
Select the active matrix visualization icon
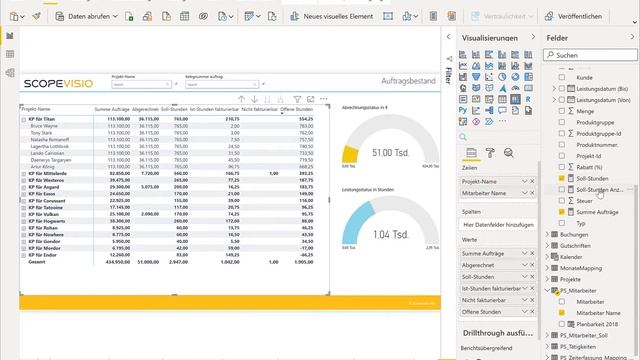click(515, 99)
